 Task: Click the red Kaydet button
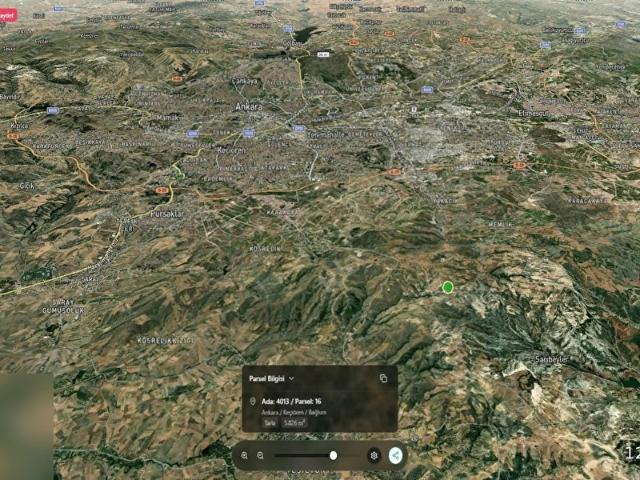click(7, 16)
